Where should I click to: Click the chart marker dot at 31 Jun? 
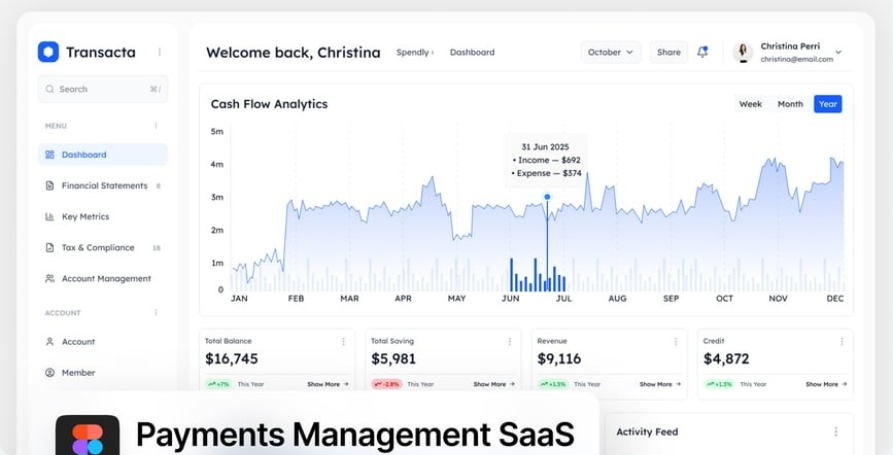pyautogui.click(x=547, y=196)
